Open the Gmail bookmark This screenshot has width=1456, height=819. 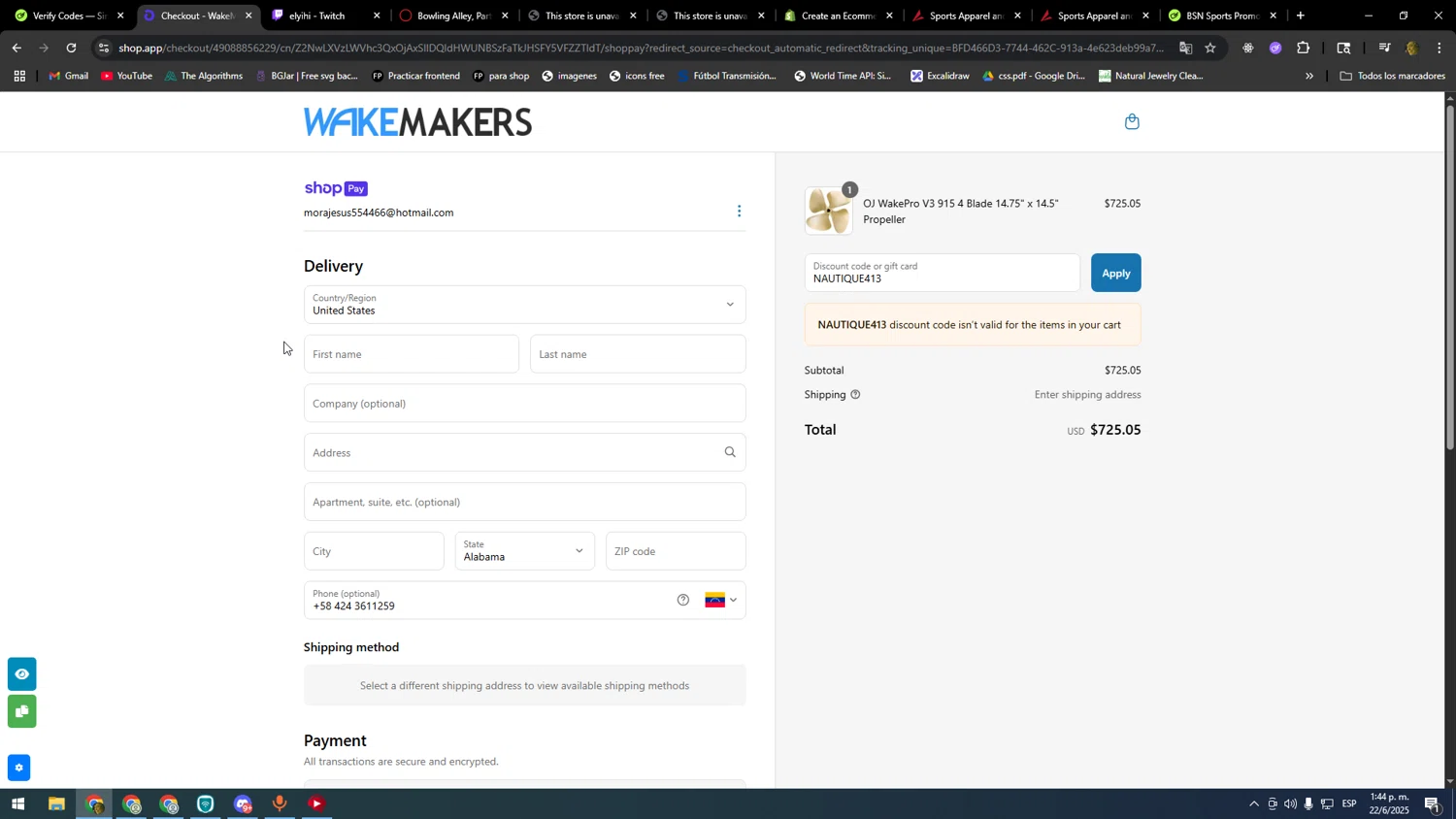click(69, 76)
